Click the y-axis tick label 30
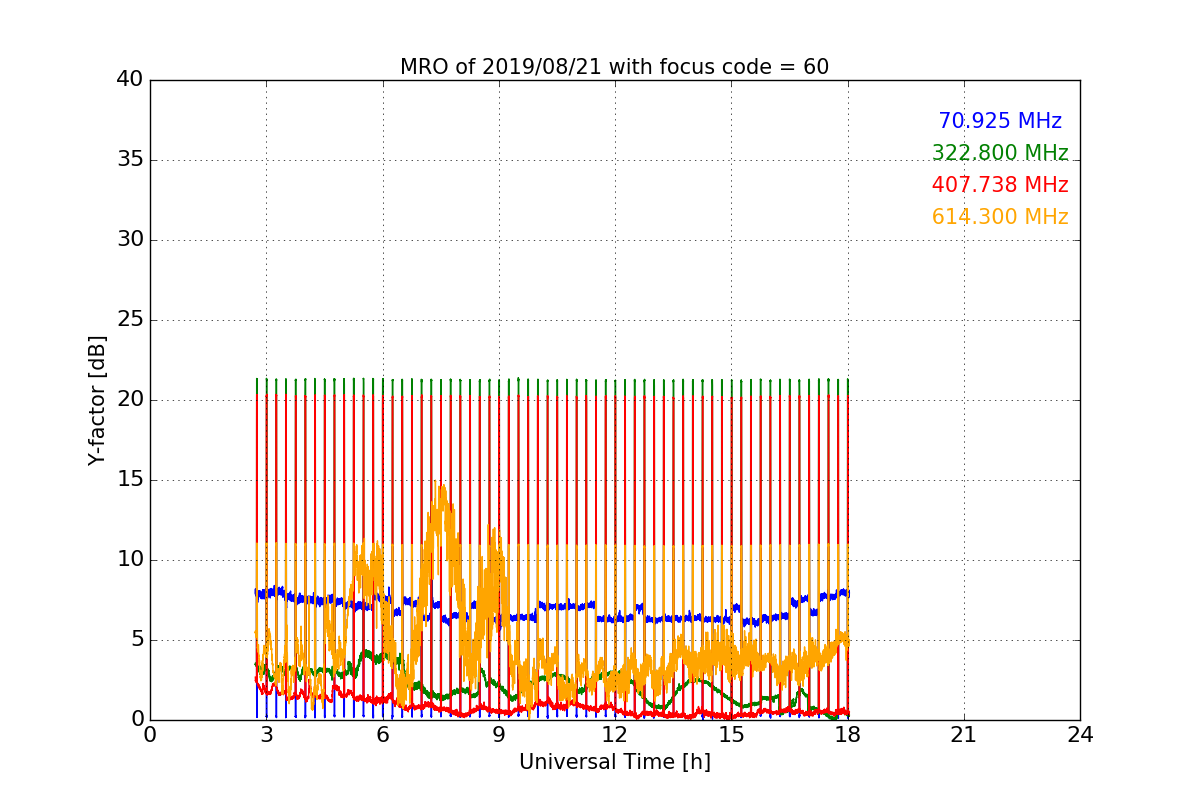1200x800 pixels. 129,240
